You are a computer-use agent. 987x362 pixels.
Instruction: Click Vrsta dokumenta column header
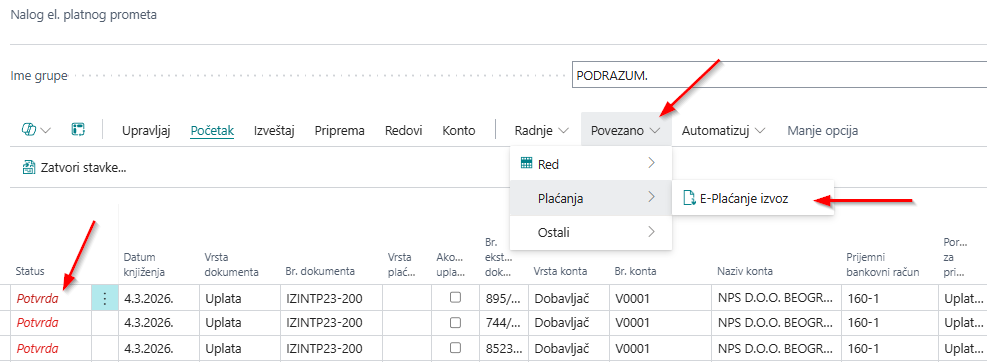pos(232,264)
